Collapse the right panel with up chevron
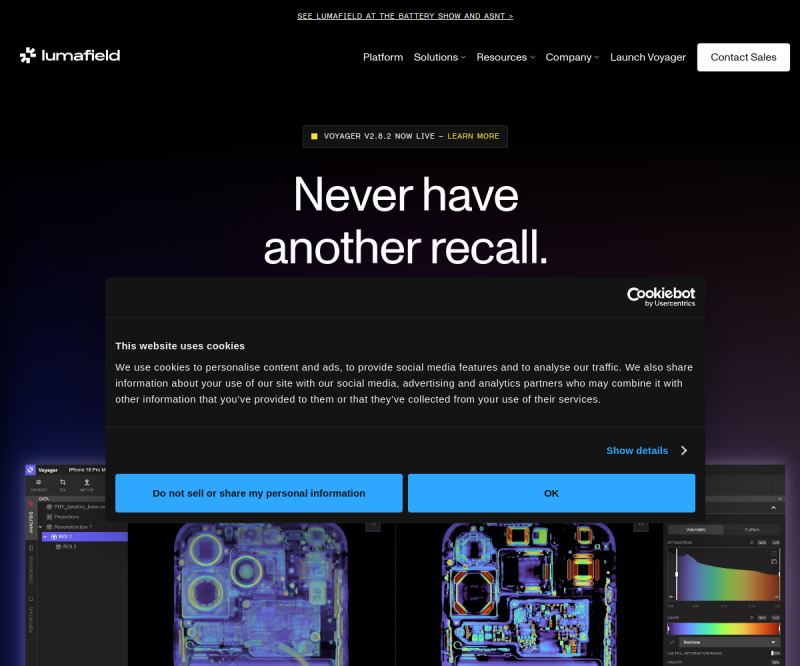800x666 pixels. [x=773, y=508]
